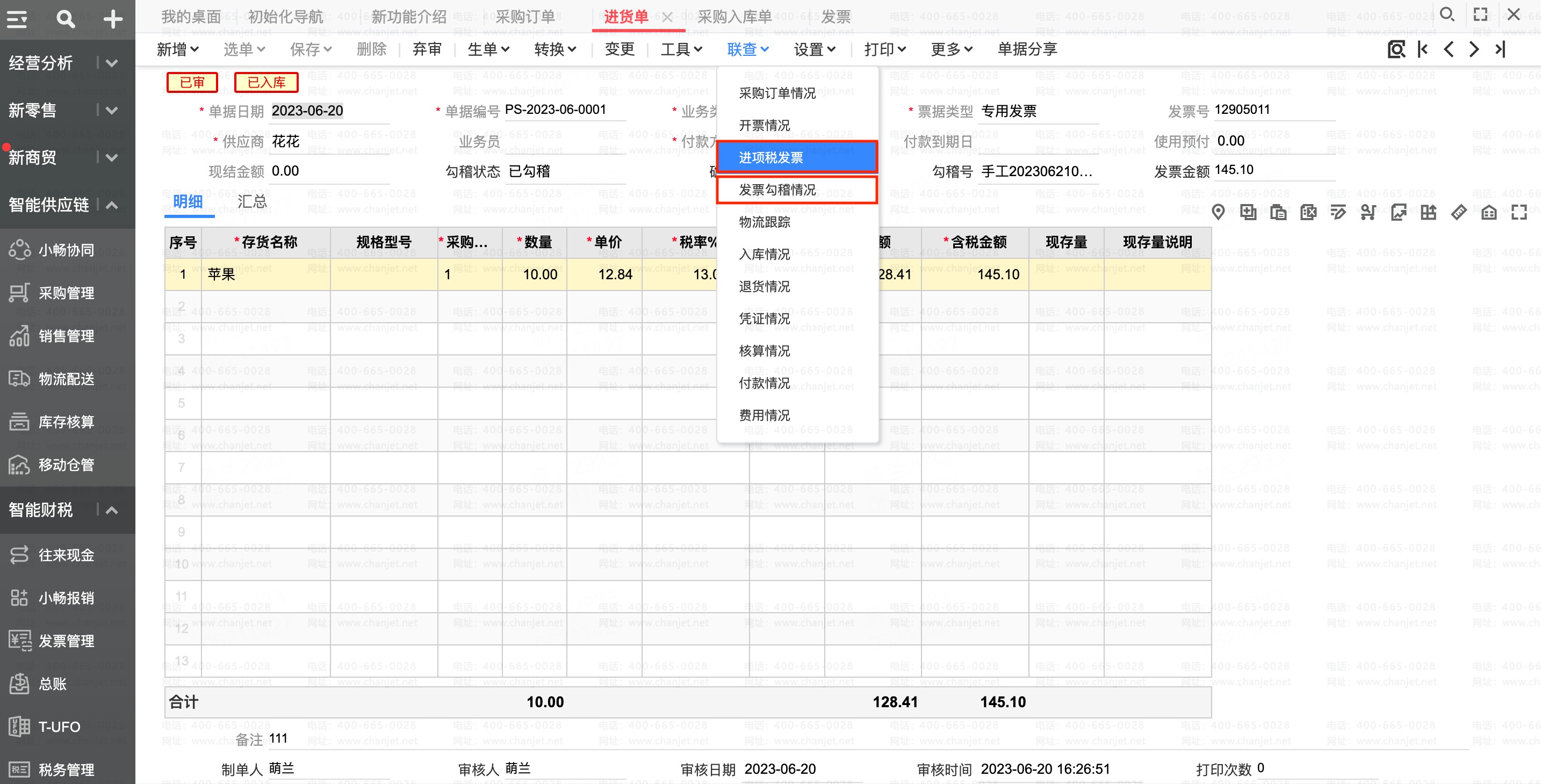Viewport: 1541px width, 784px height.
Task: Open 发票管理 in the sidebar
Action: point(67,641)
